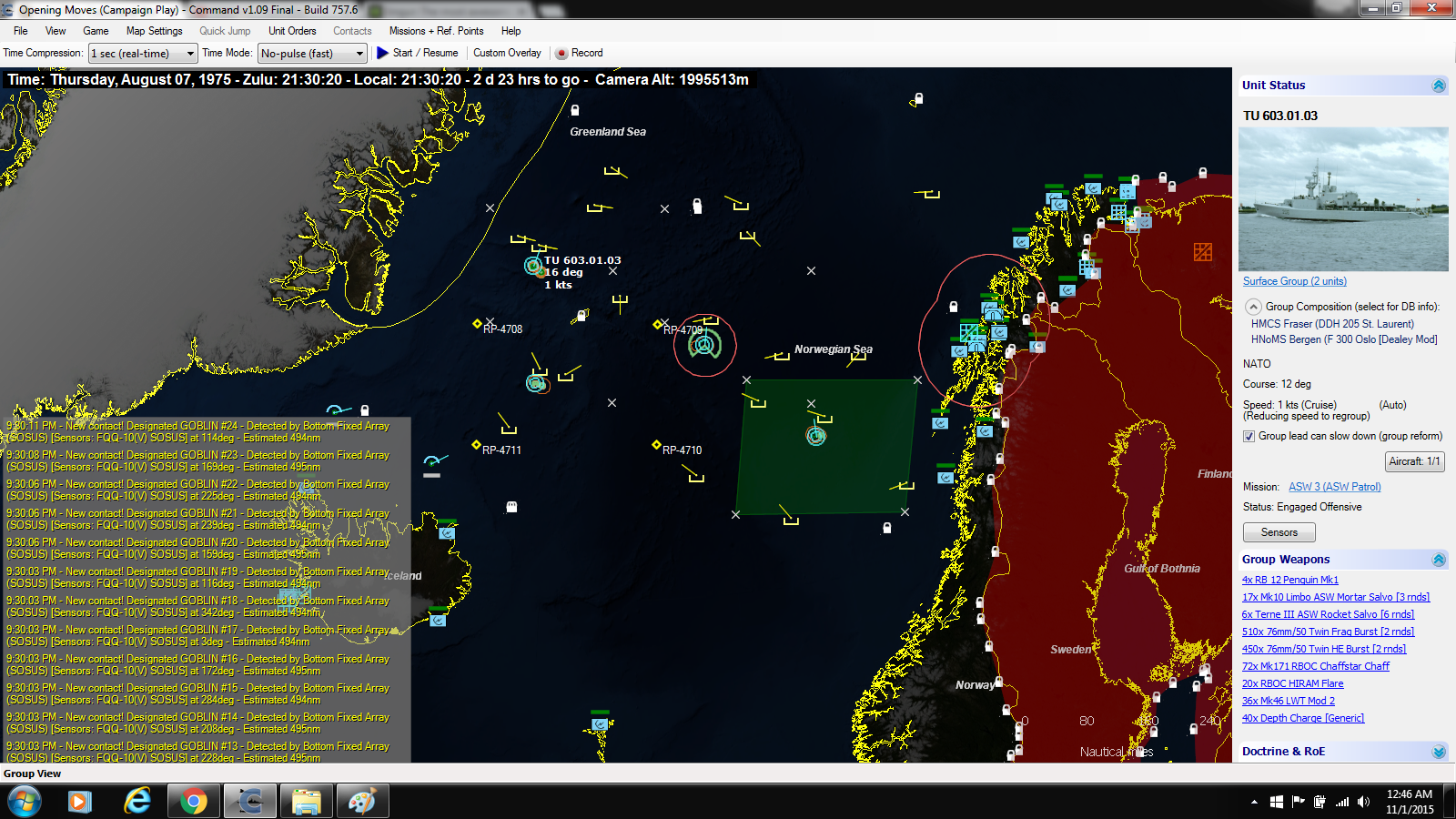Click the GOBLIN #19 new contact message

click(198, 577)
